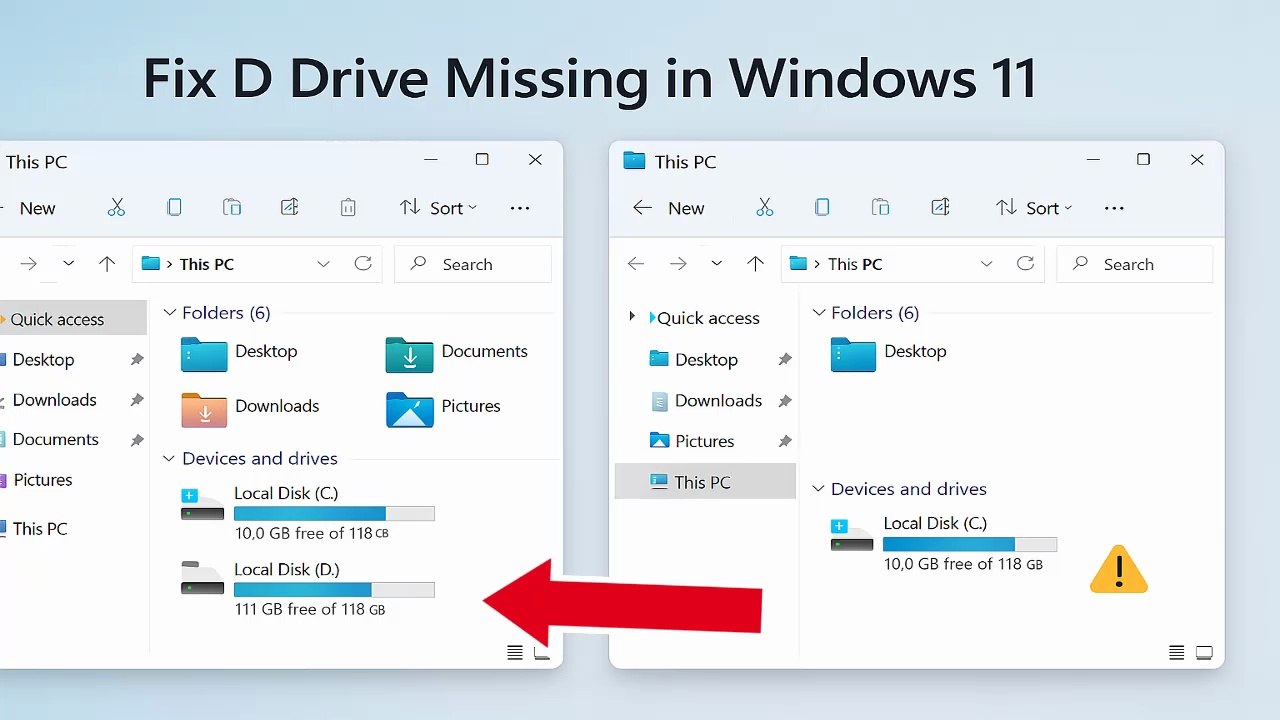This screenshot has width=1280, height=720.
Task: Expand Quick access tree in right window
Action: point(631,317)
